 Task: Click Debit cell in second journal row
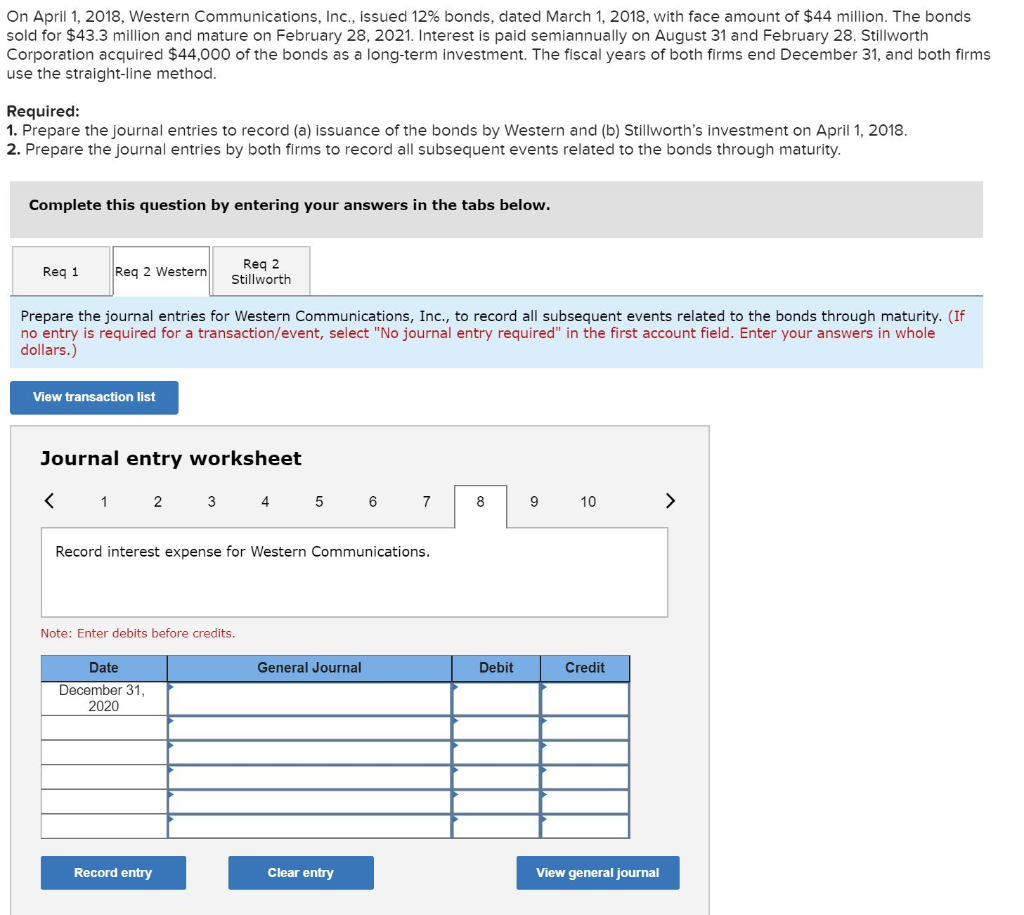click(x=496, y=728)
